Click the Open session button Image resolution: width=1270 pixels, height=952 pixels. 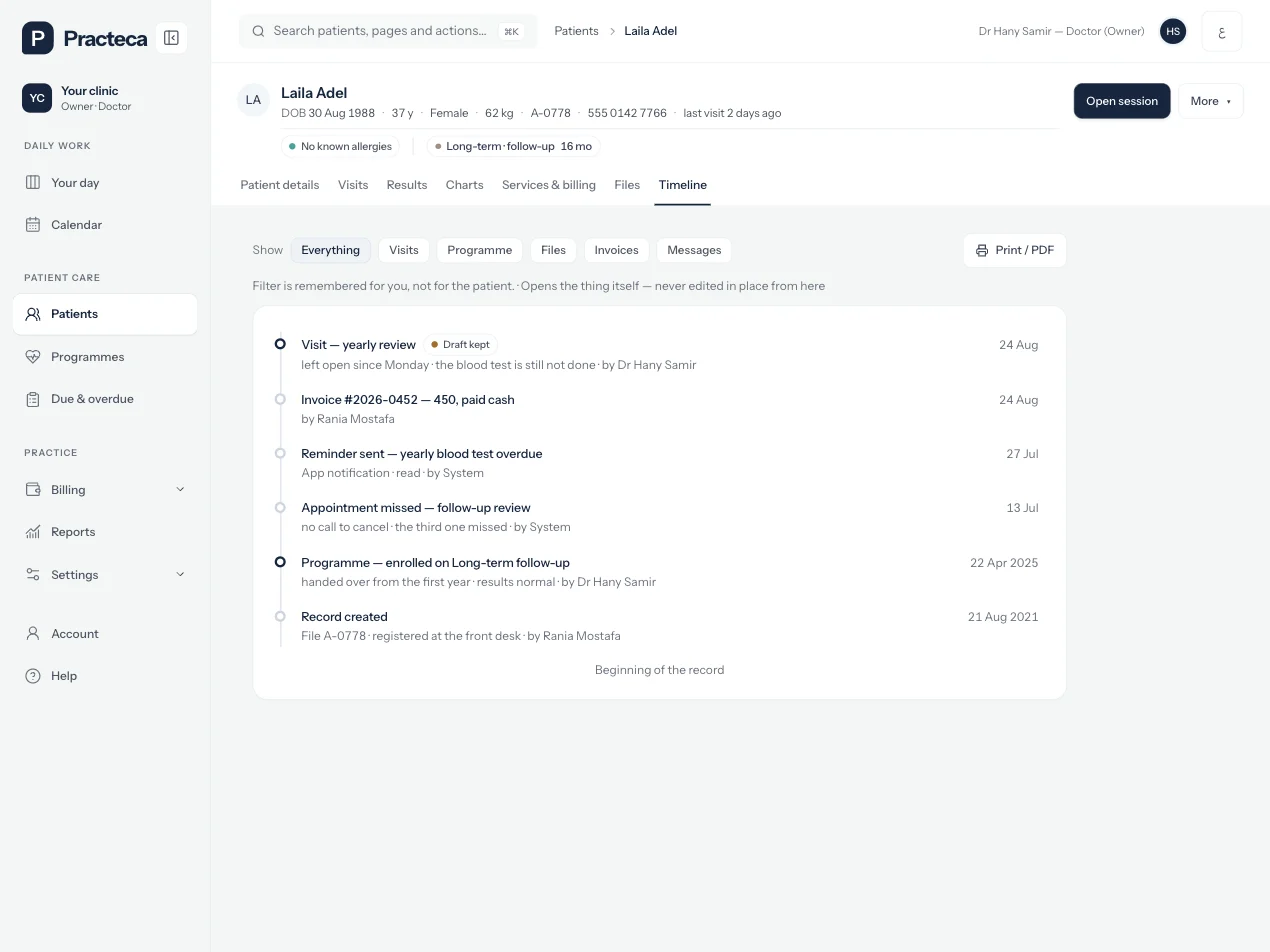(x=1122, y=101)
